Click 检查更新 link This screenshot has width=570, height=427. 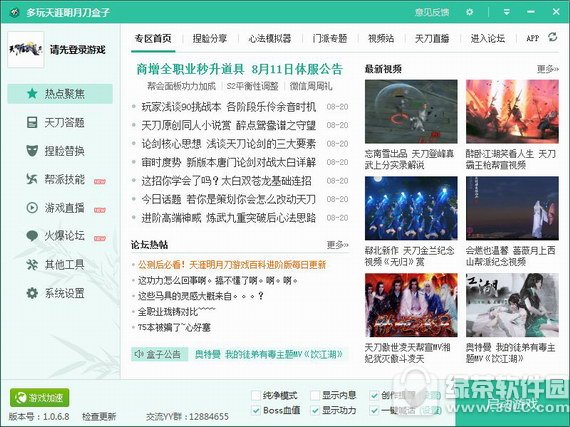click(99, 416)
